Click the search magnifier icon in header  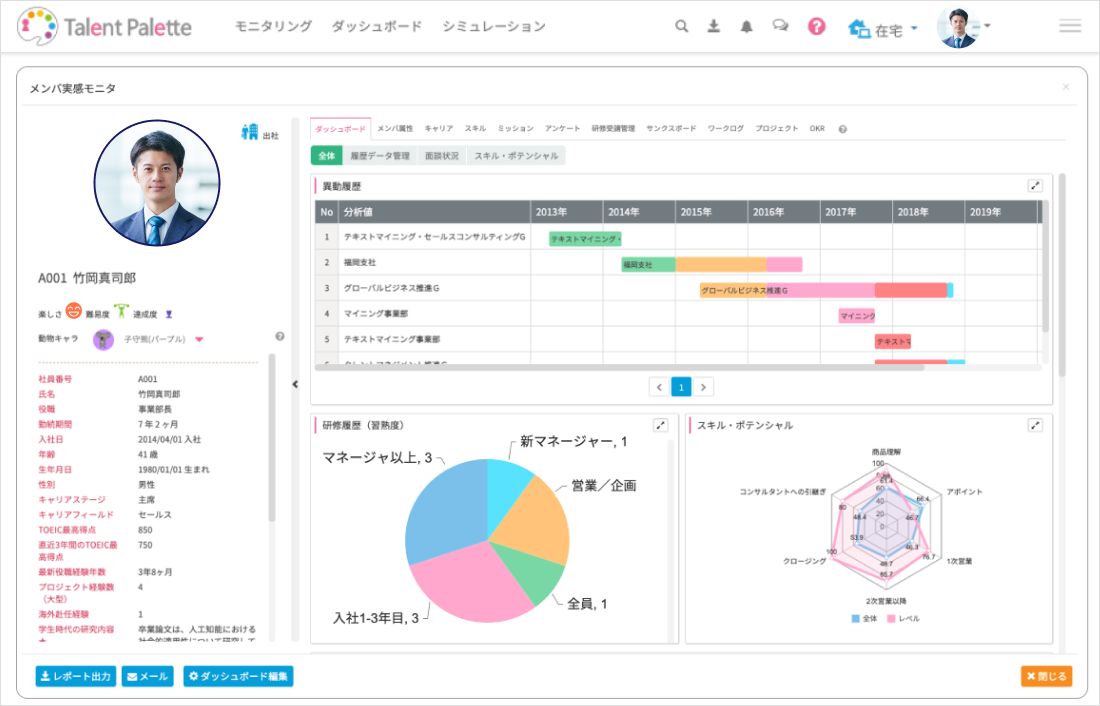coord(682,27)
